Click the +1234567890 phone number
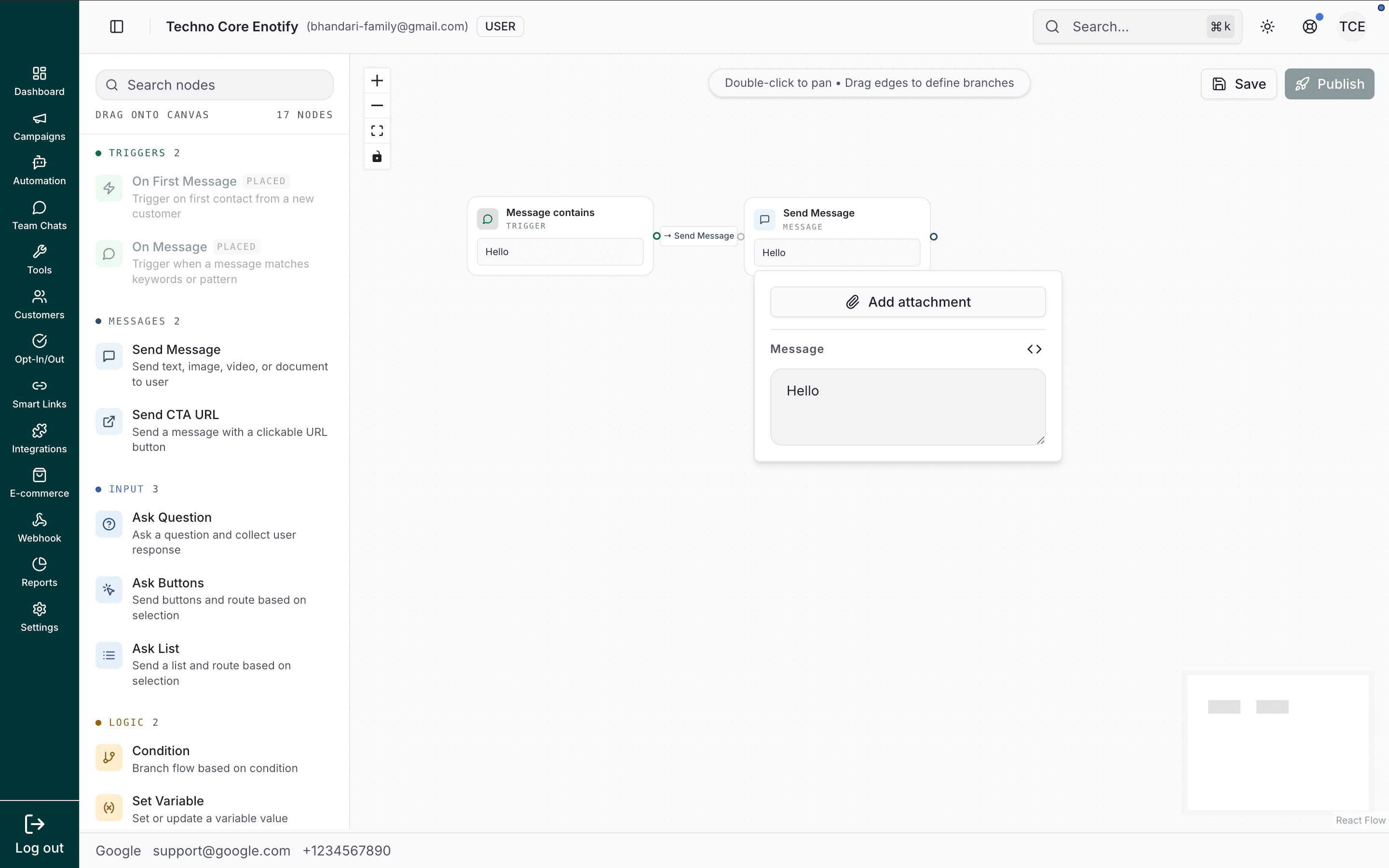 (347, 851)
